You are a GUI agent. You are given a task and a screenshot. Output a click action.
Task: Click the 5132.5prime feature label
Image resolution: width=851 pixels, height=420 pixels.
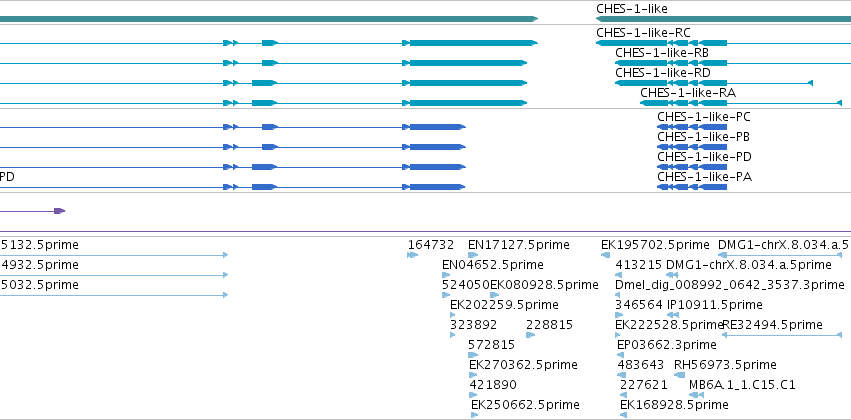(x=40, y=245)
